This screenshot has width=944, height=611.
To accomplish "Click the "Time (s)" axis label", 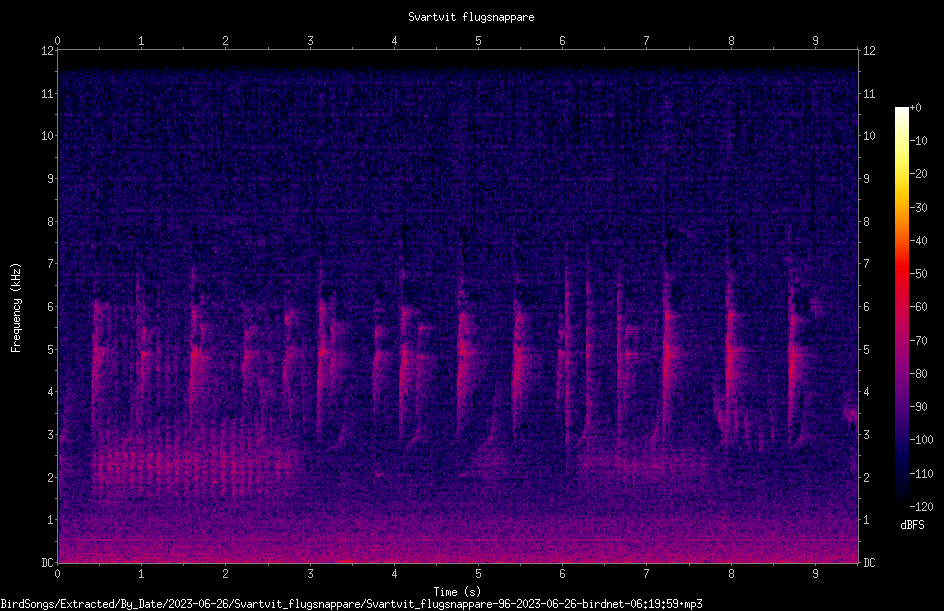I will pos(458,592).
